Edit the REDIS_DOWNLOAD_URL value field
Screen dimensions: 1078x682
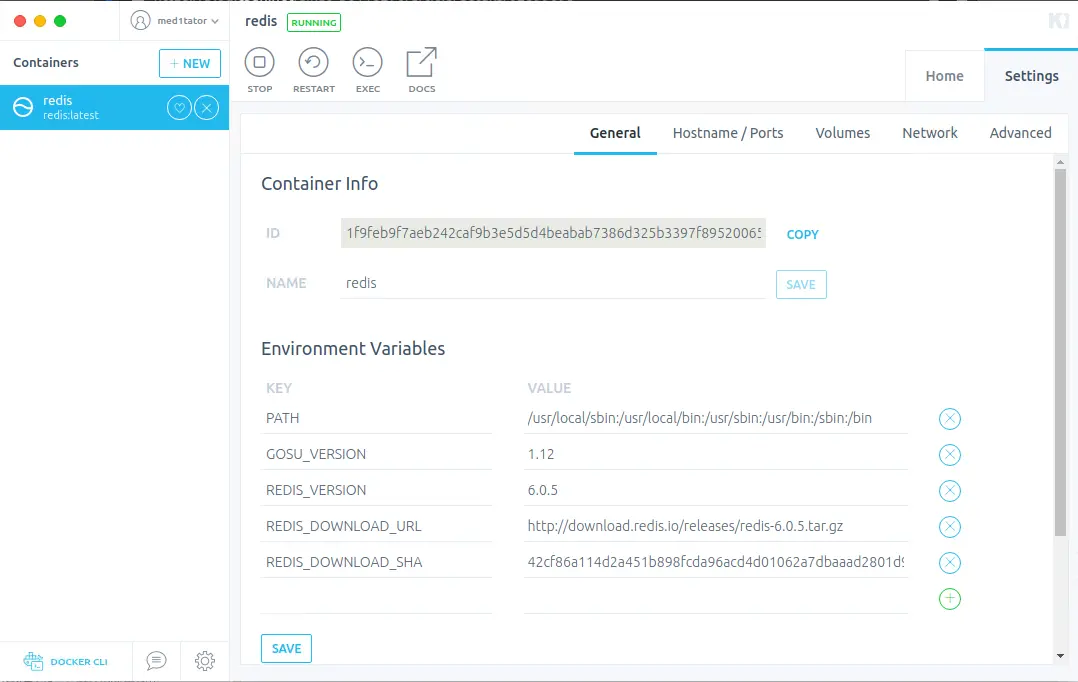click(x=716, y=526)
